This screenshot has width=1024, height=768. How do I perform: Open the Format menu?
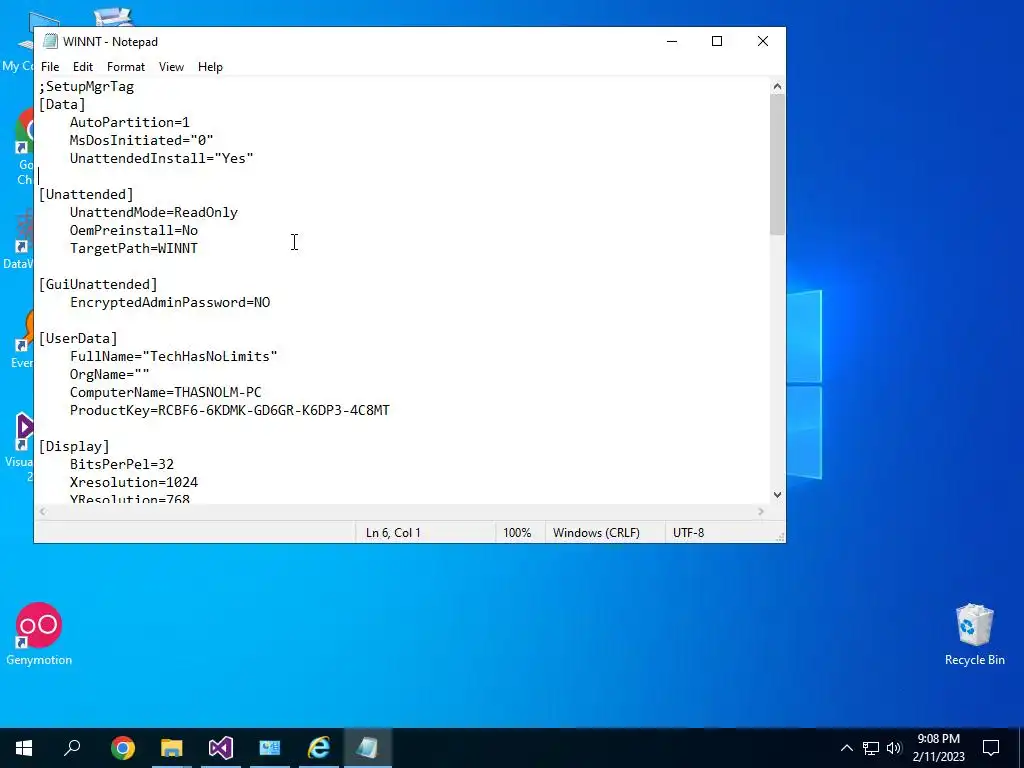click(126, 67)
